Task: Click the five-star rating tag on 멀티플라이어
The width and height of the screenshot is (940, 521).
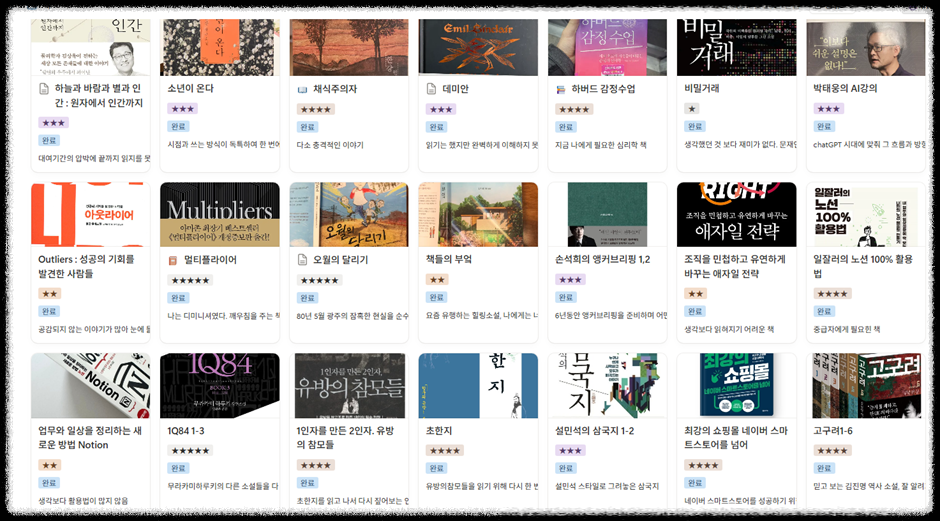Action: point(190,280)
